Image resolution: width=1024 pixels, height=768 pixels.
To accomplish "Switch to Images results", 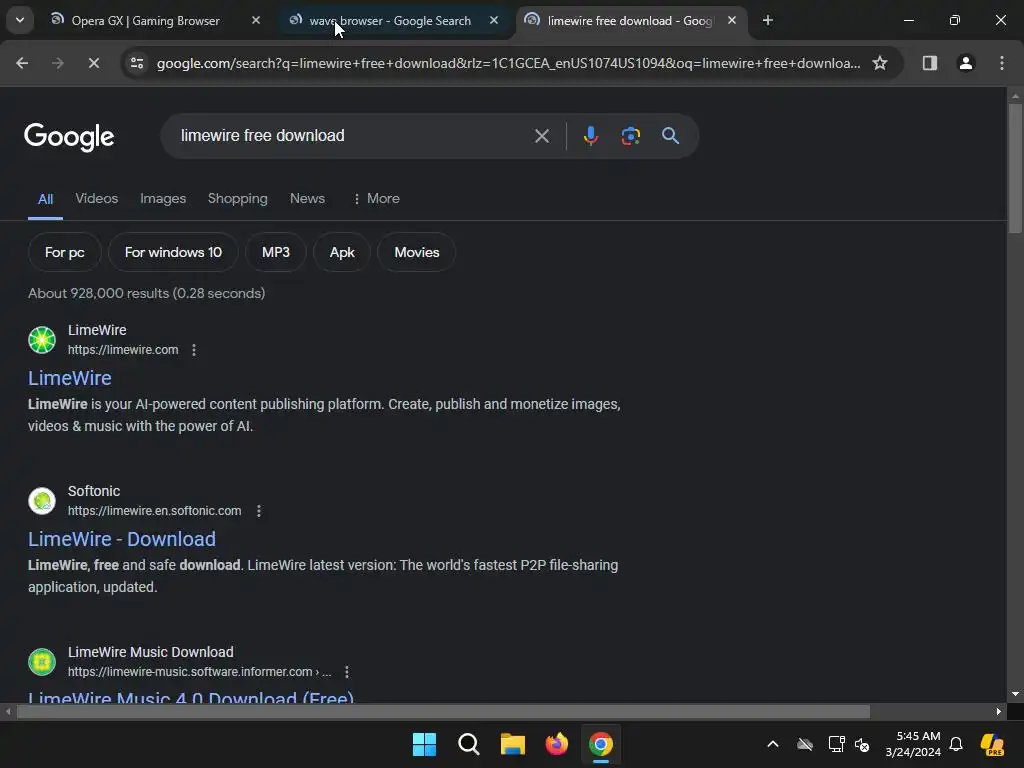I will [163, 199].
